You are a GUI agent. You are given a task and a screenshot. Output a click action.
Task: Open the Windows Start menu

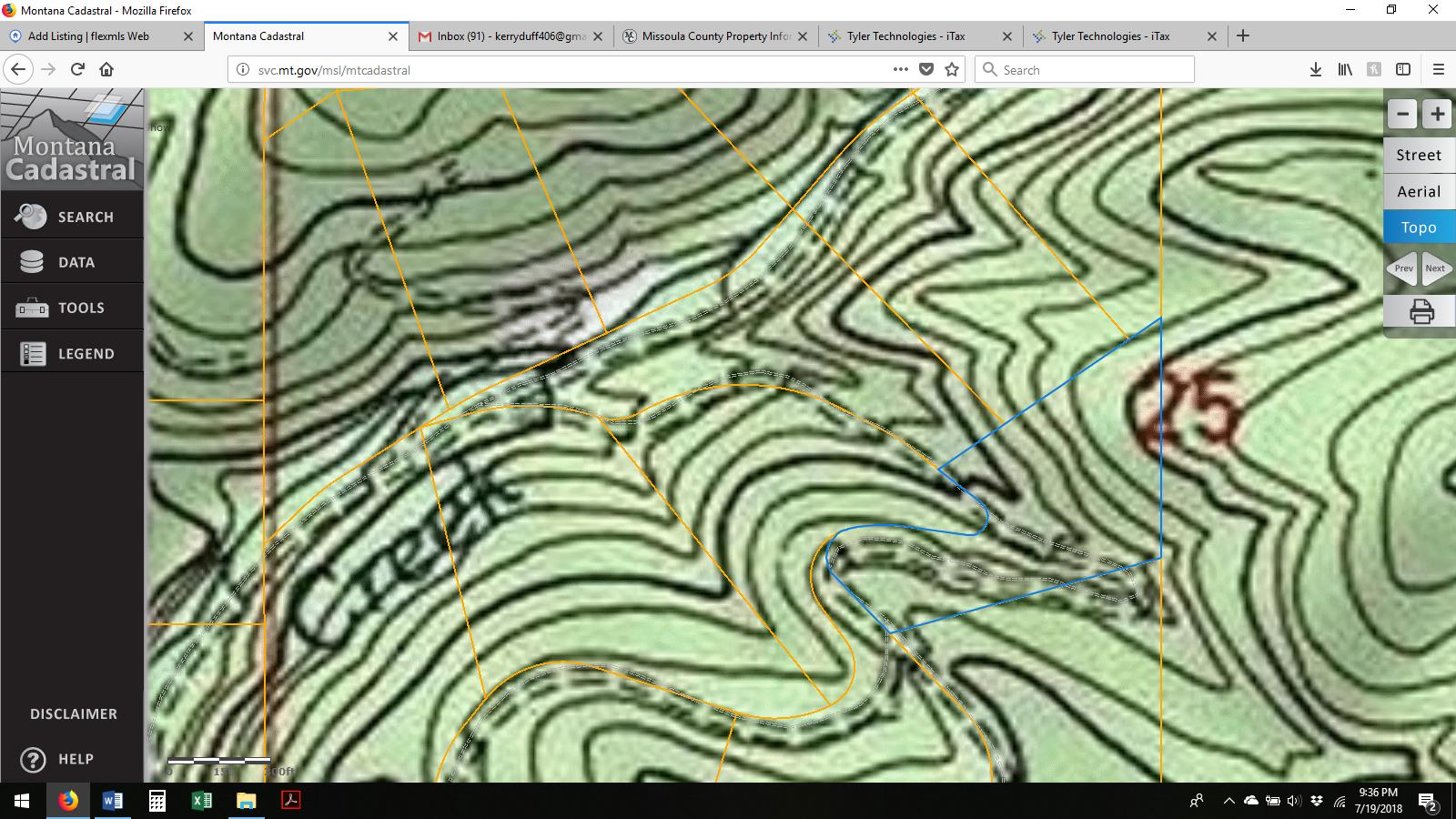22,801
